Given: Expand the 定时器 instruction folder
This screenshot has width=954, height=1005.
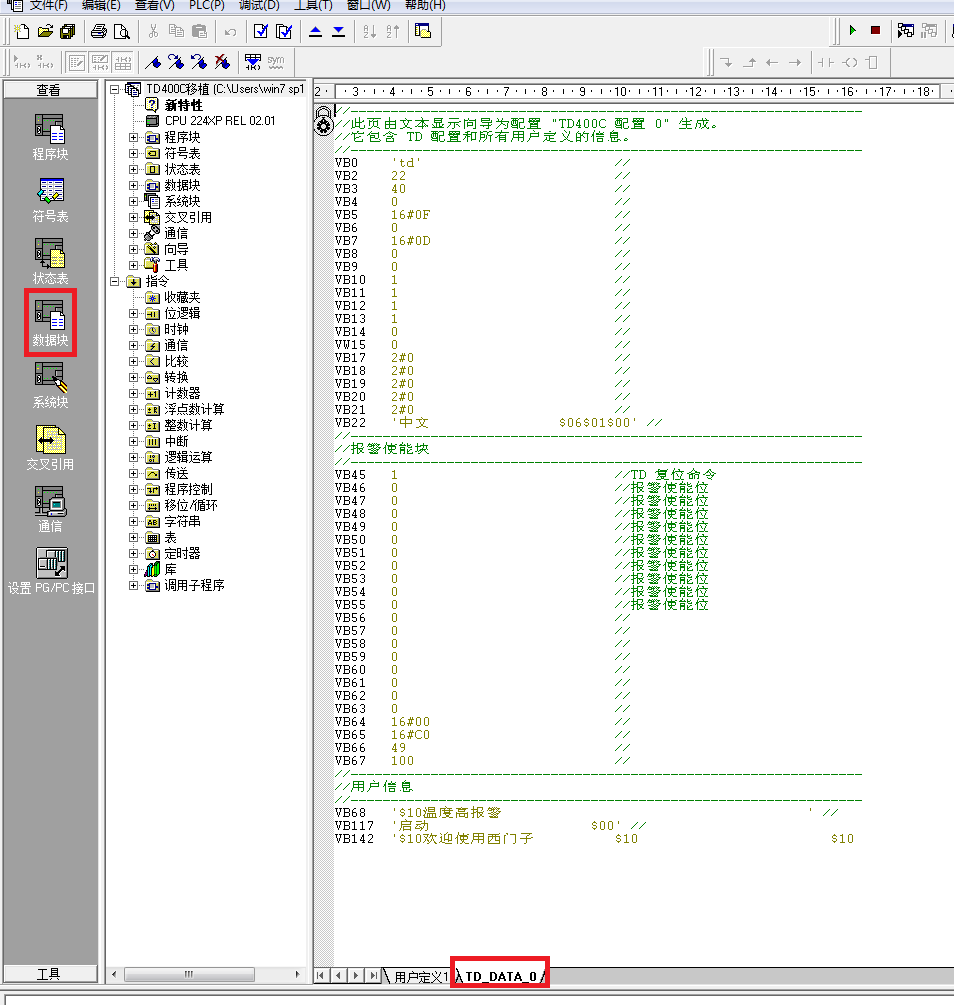Looking at the screenshot, I should click(x=133, y=553).
